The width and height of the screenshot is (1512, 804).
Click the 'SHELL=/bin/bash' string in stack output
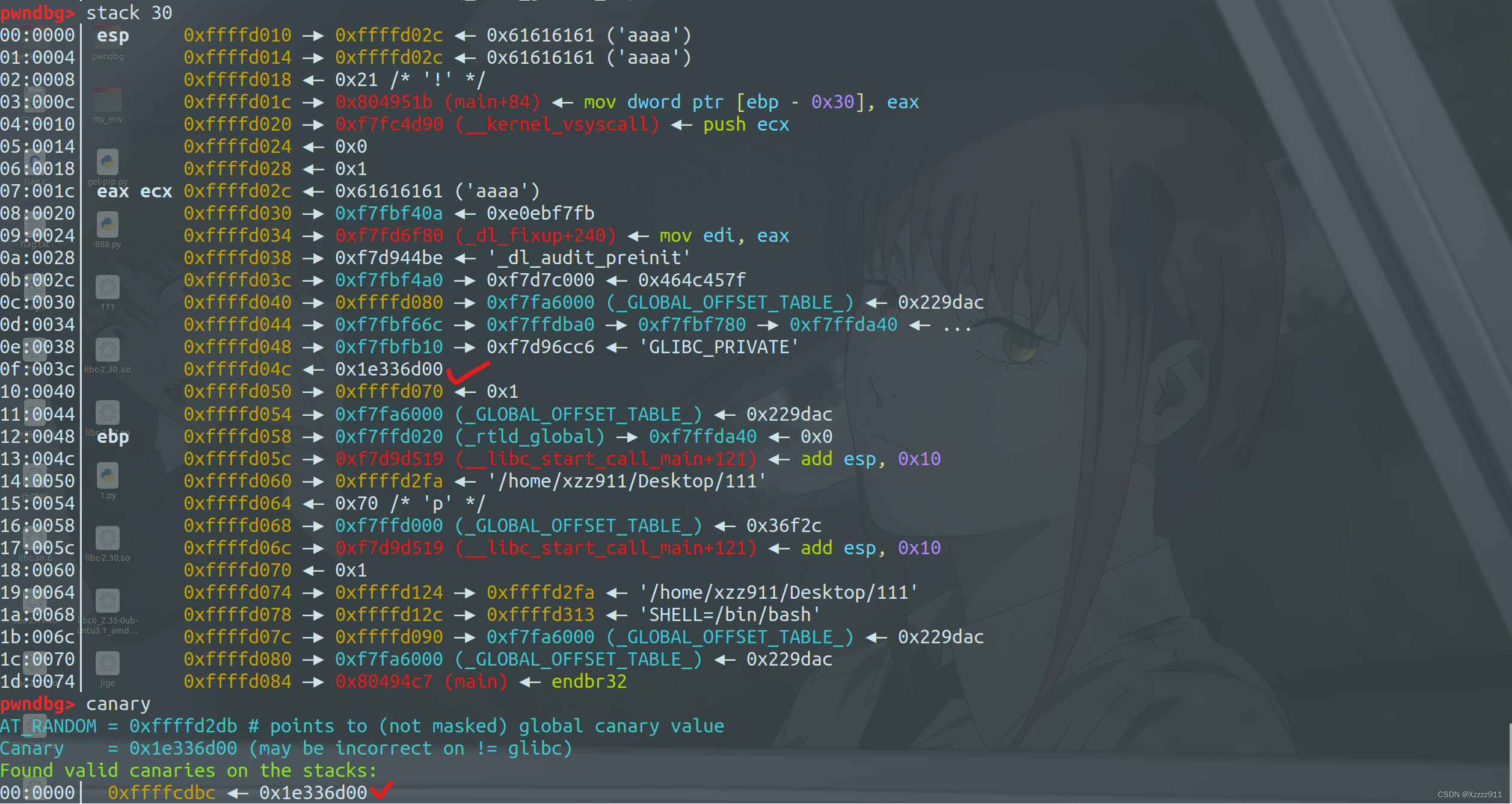point(729,614)
